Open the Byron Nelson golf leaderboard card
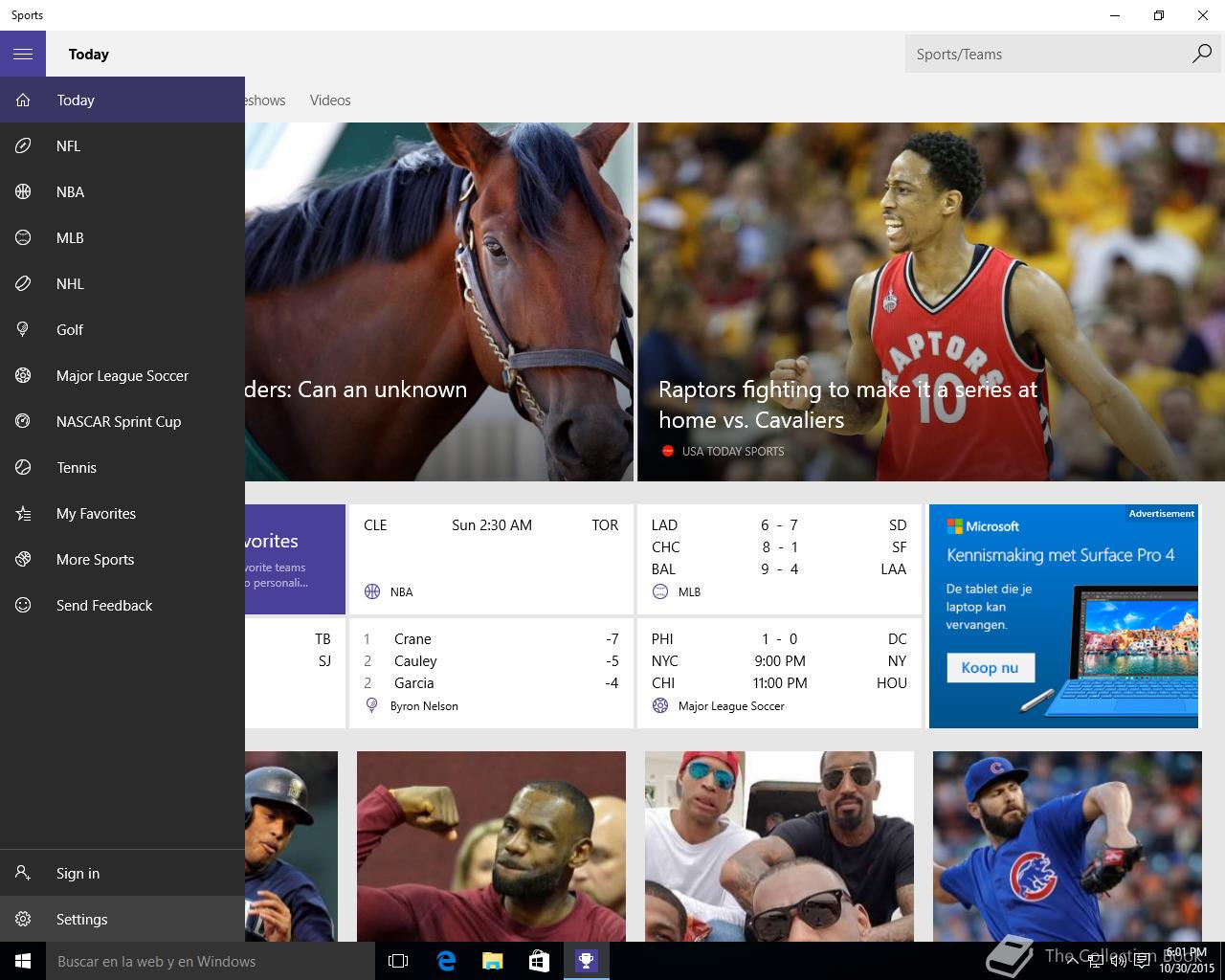The image size is (1225, 980). pos(491,673)
